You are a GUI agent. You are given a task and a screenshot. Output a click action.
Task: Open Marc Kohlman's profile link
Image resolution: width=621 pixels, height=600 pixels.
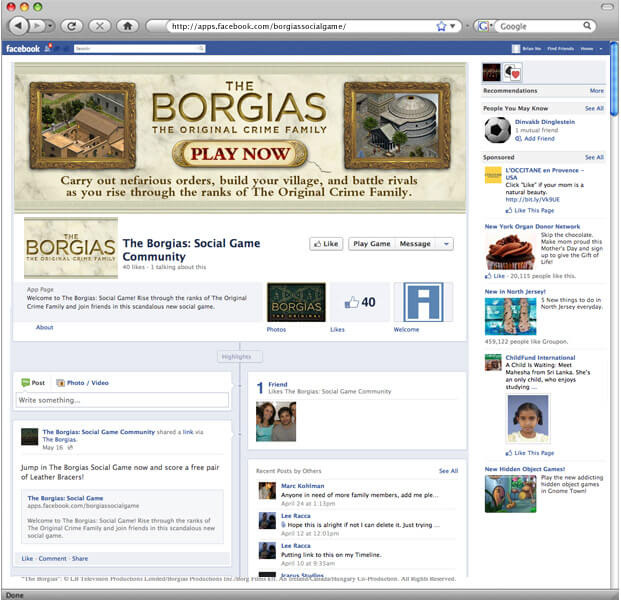point(303,486)
